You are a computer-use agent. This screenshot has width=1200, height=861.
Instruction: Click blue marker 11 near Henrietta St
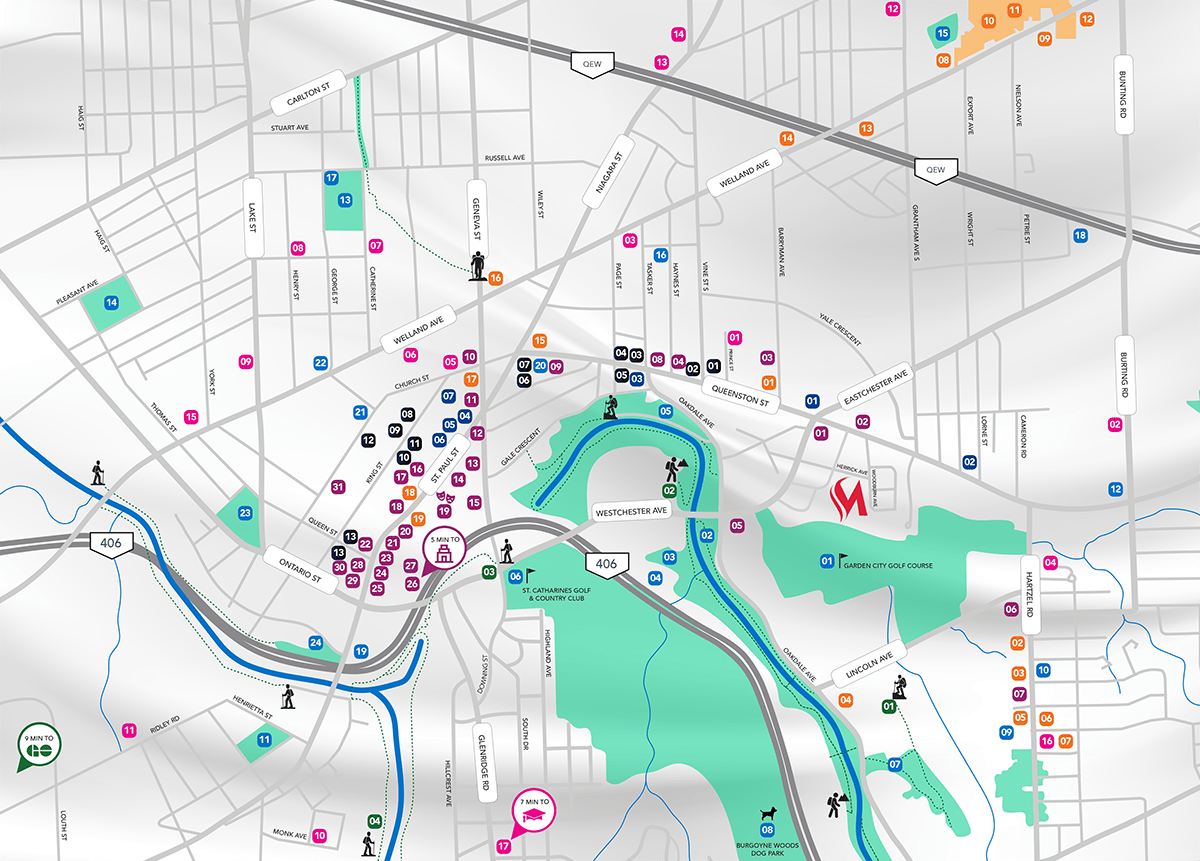point(264,740)
